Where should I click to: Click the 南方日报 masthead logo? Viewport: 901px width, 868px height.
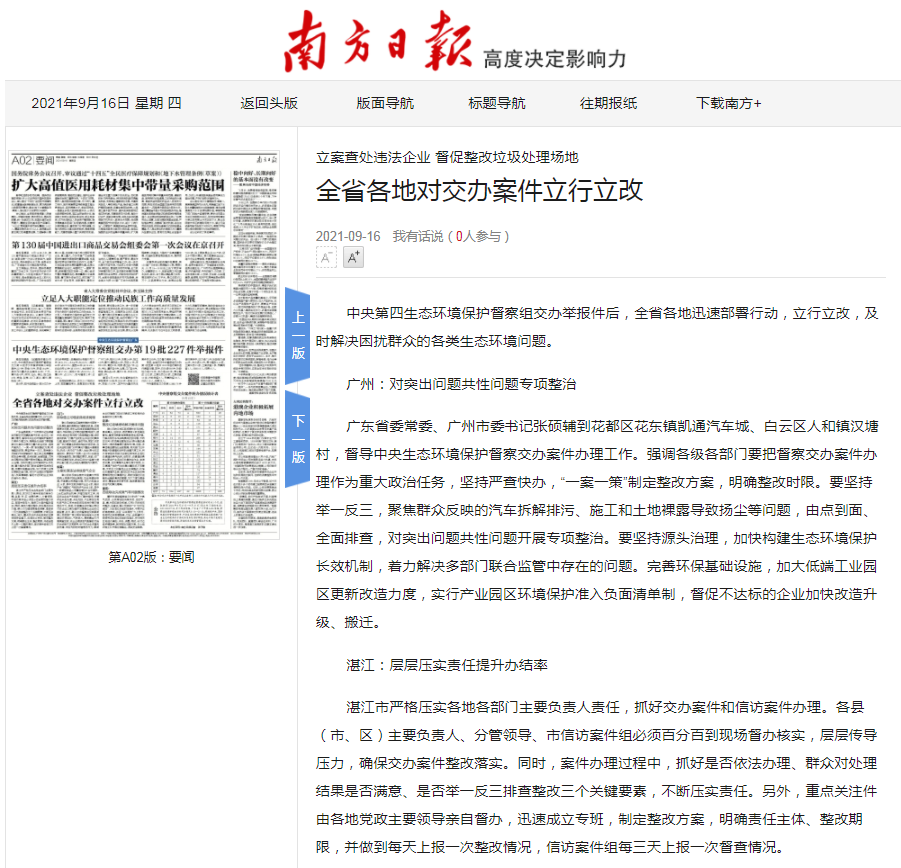(377, 42)
